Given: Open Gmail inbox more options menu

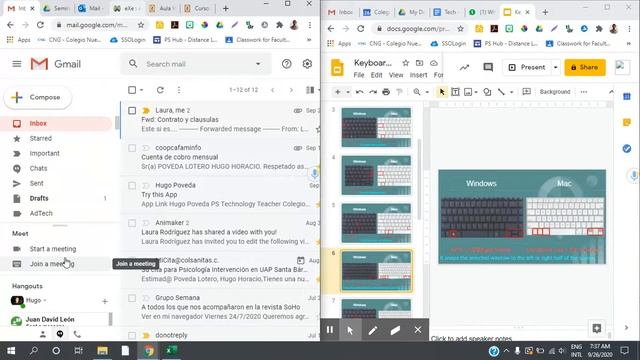Looking at the screenshot, I should coord(179,90).
